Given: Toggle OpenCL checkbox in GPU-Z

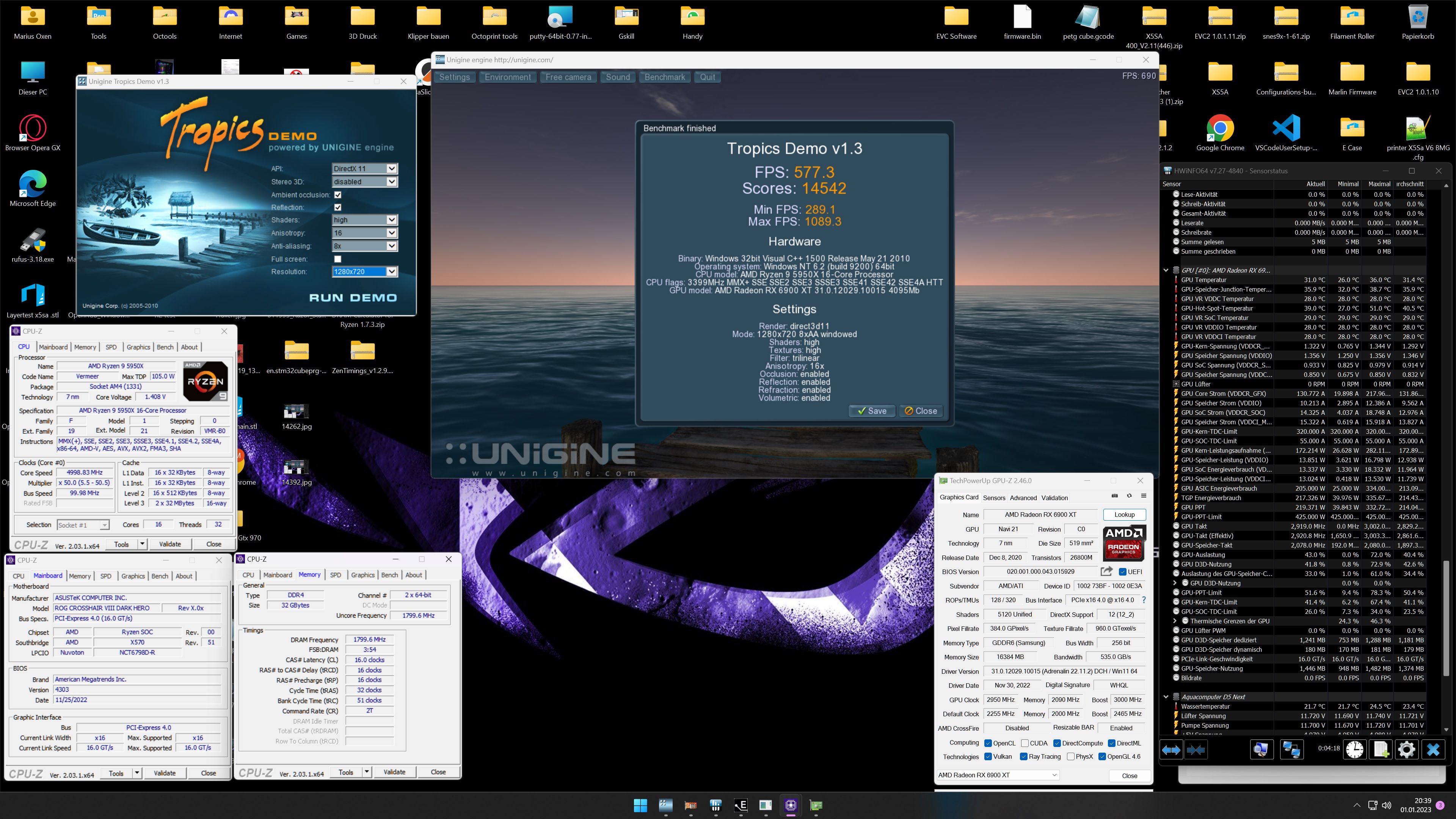Looking at the screenshot, I should [988, 743].
